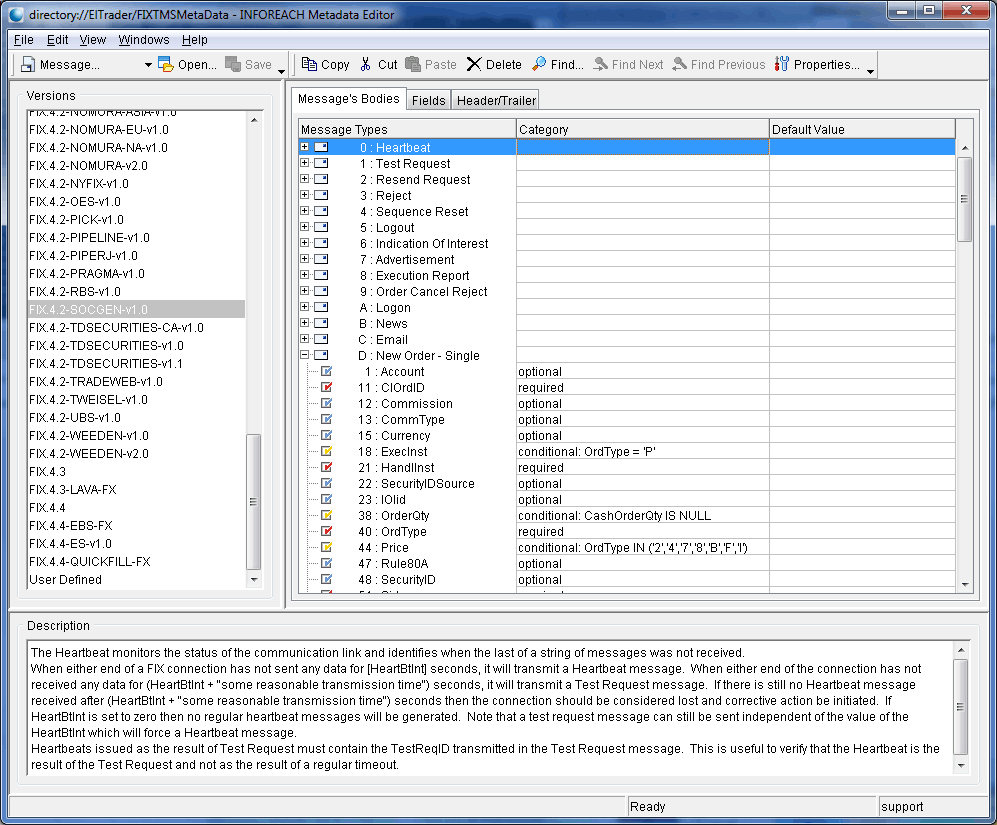The width and height of the screenshot is (997, 825).
Task: Open the Properties toolbar icon
Action: 782,64
